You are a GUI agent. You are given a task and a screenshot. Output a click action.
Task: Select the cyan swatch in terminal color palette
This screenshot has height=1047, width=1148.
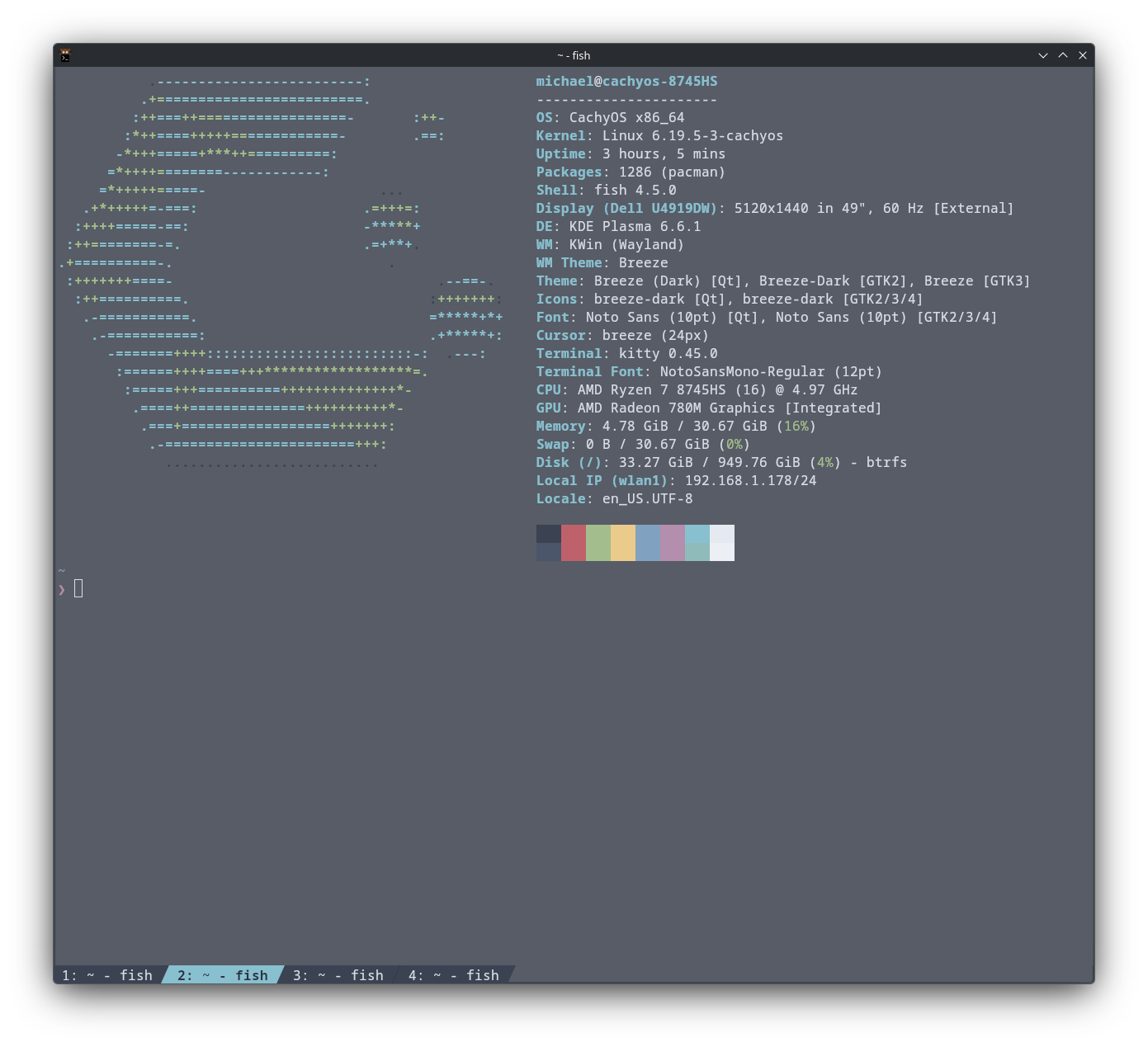(x=697, y=543)
